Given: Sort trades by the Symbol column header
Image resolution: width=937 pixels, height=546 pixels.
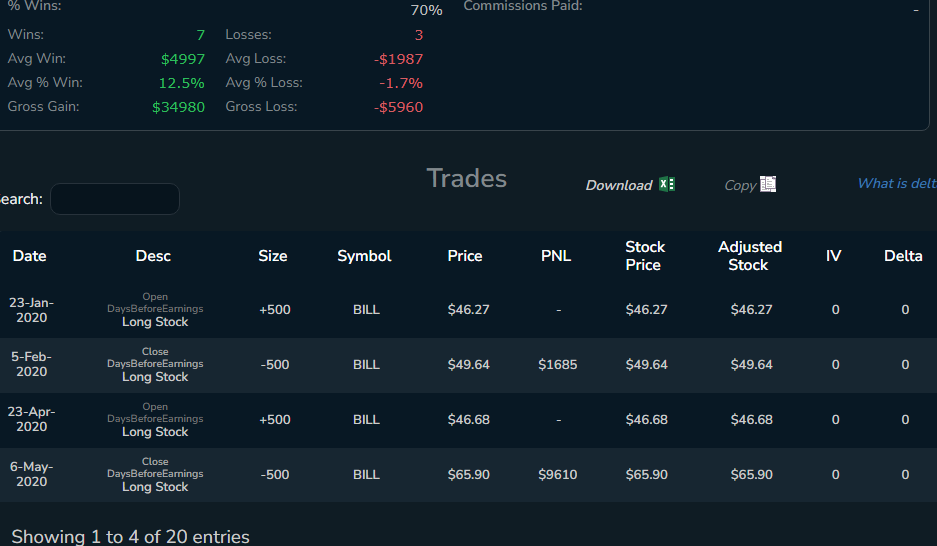Looking at the screenshot, I should coord(364,256).
